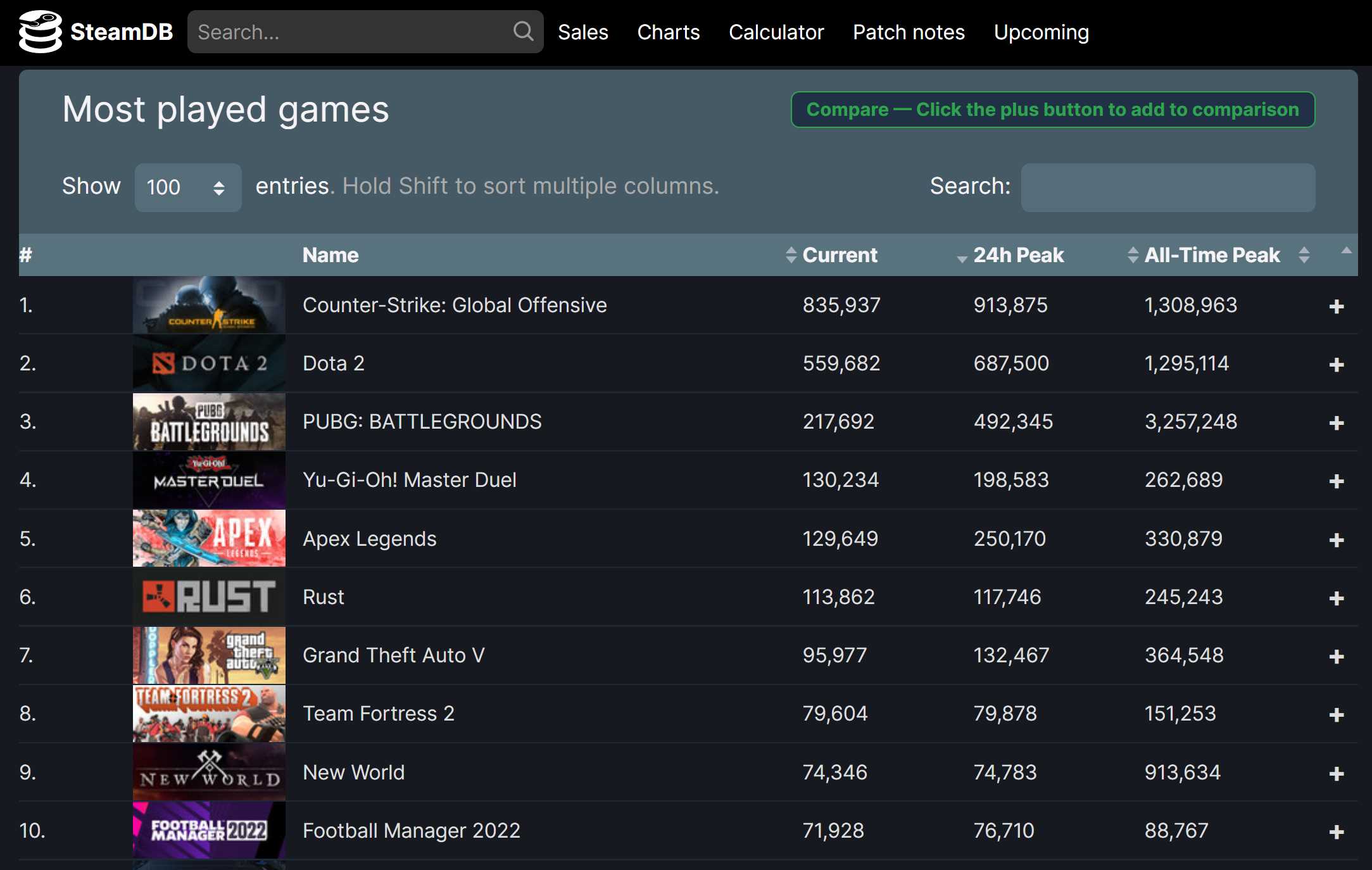Sort table by 24h Peak column
The image size is (1372, 870).
click(x=1018, y=255)
